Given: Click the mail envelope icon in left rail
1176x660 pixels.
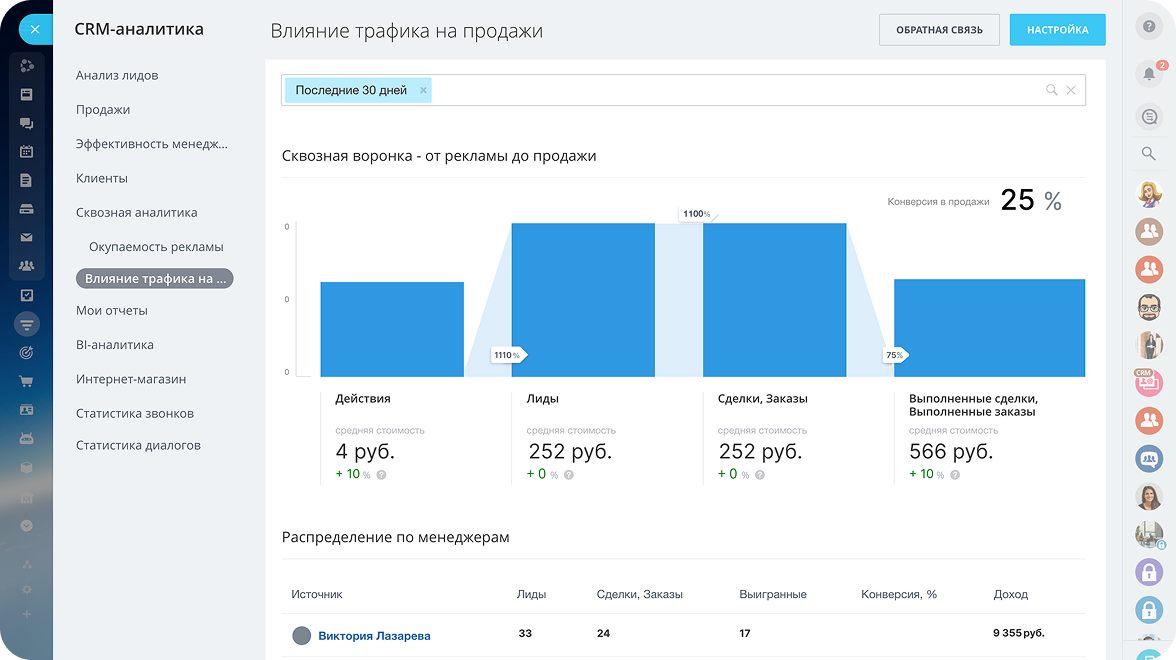Looking at the screenshot, I should pyautogui.click(x=27, y=238).
